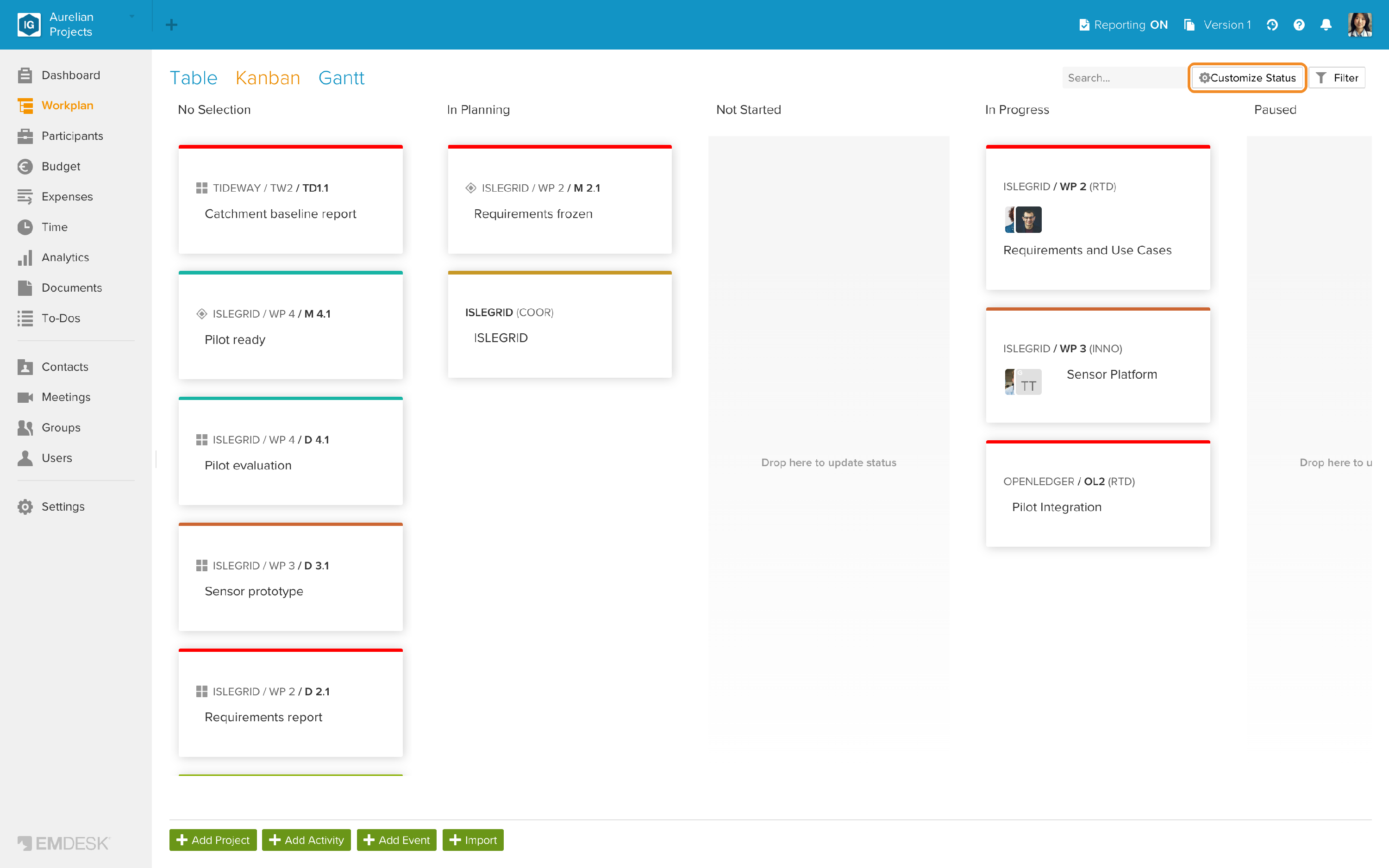Click the Add Project button
Viewport: 1389px width, 868px height.
pos(213,840)
